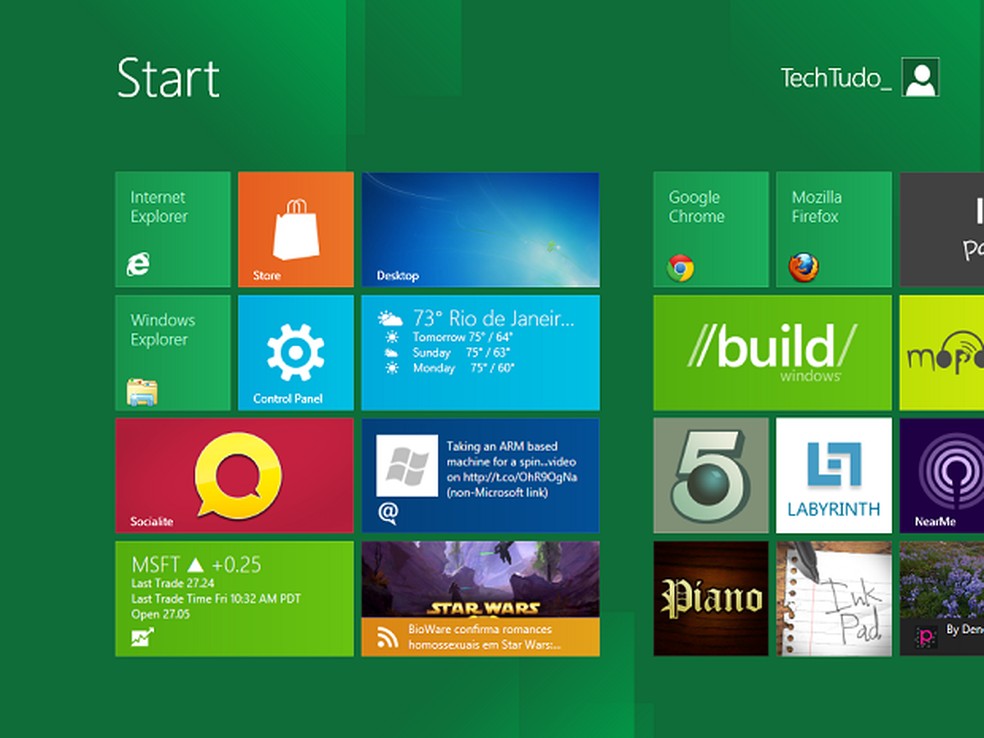Launch Mozilla Firefox

[x=833, y=229]
